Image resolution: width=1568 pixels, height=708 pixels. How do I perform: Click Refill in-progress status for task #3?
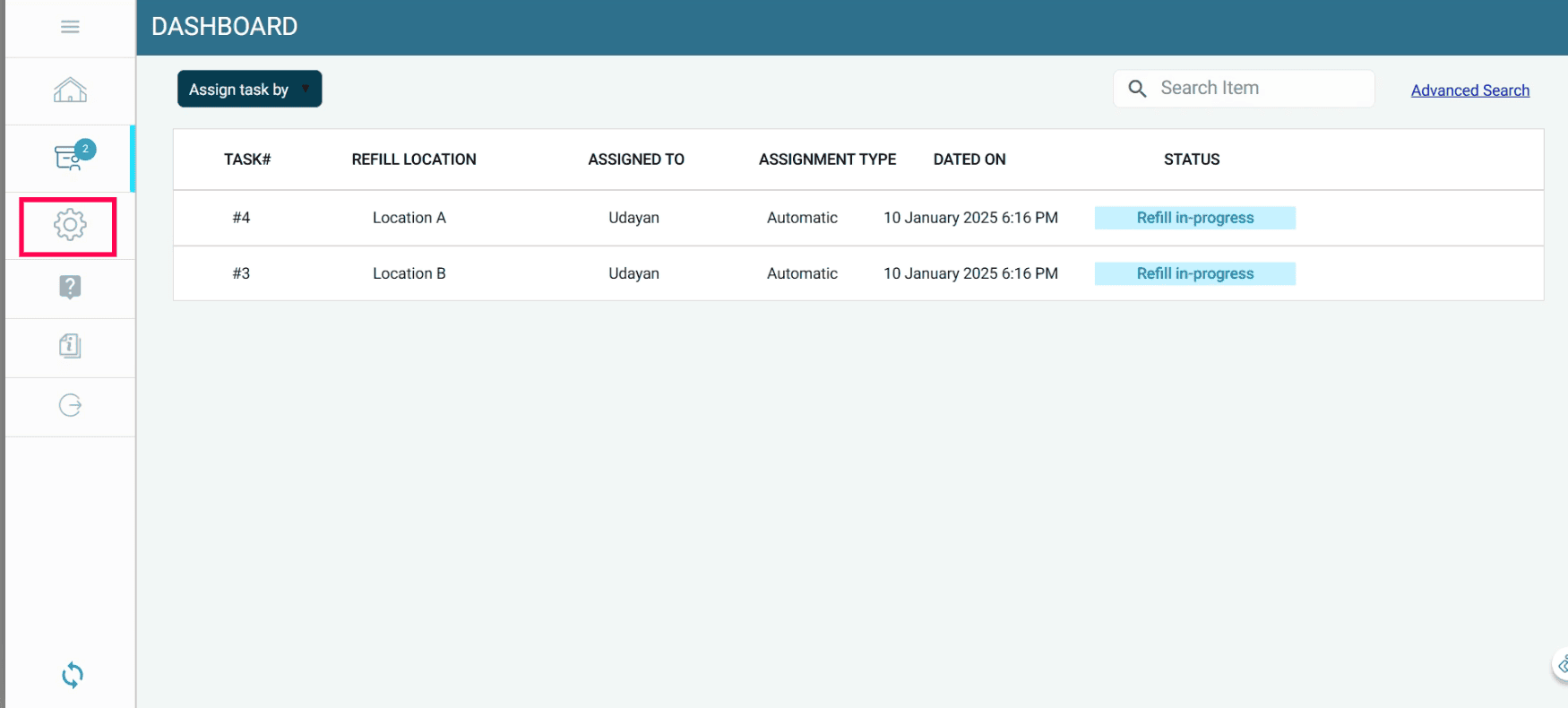coord(1194,273)
